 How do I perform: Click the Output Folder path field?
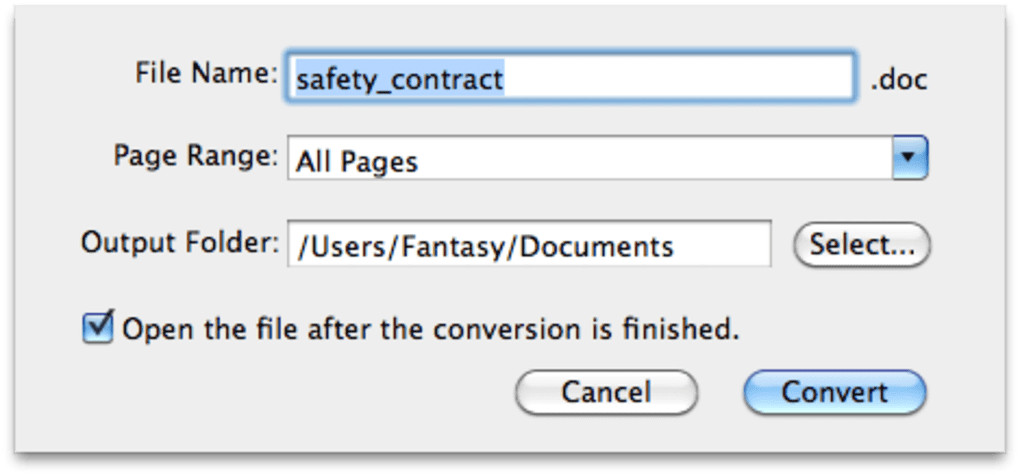[x=529, y=246]
